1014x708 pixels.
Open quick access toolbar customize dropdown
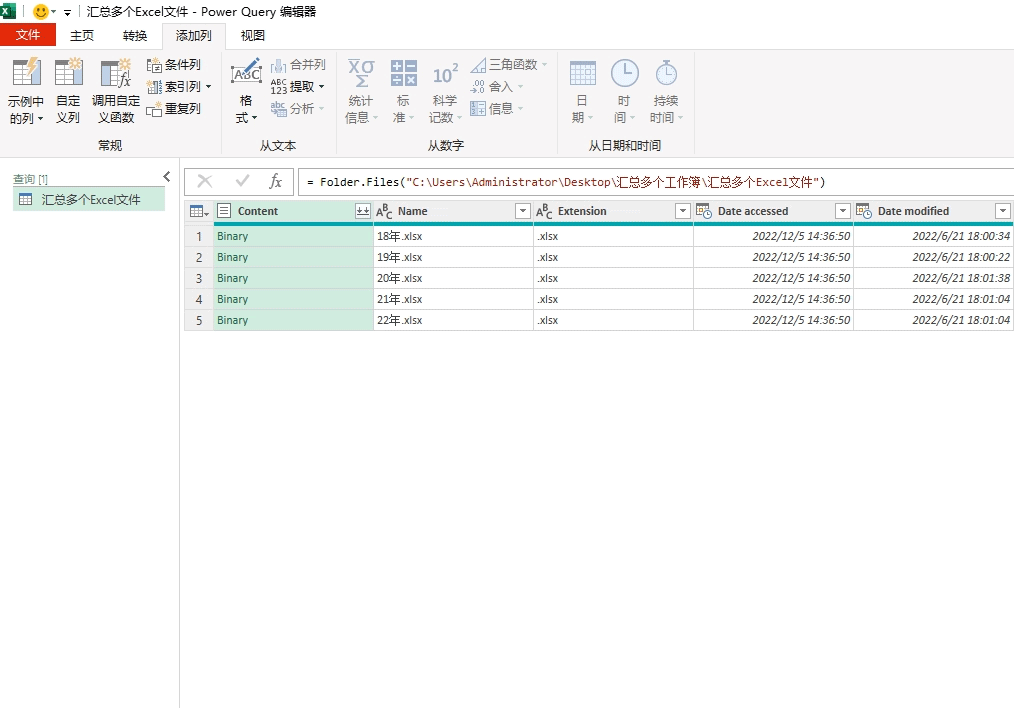tap(67, 12)
